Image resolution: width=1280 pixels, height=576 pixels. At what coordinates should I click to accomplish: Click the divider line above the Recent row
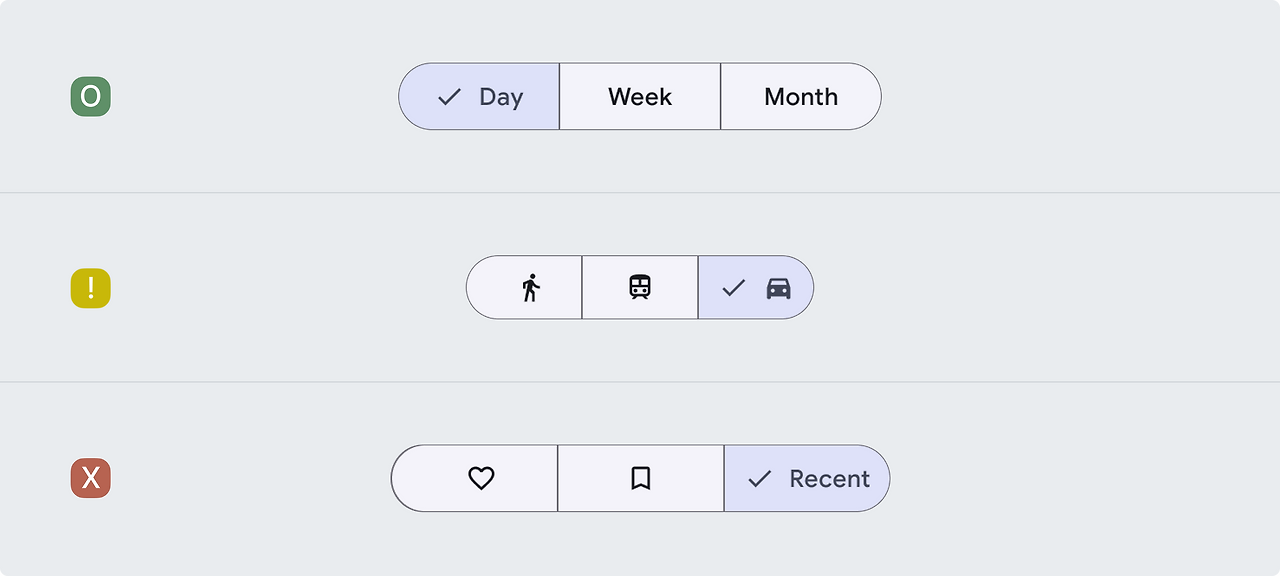click(640, 382)
